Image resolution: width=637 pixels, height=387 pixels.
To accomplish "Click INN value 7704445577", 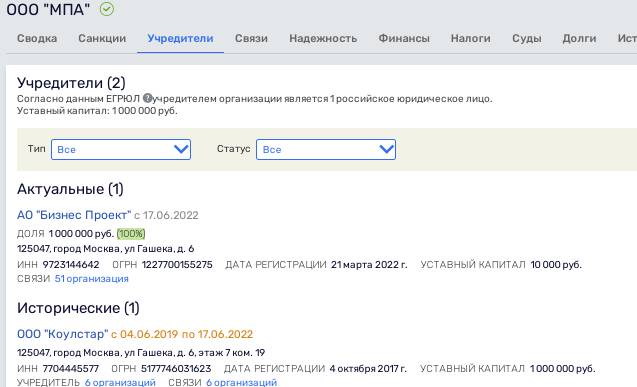I will pyautogui.click(x=71, y=368).
